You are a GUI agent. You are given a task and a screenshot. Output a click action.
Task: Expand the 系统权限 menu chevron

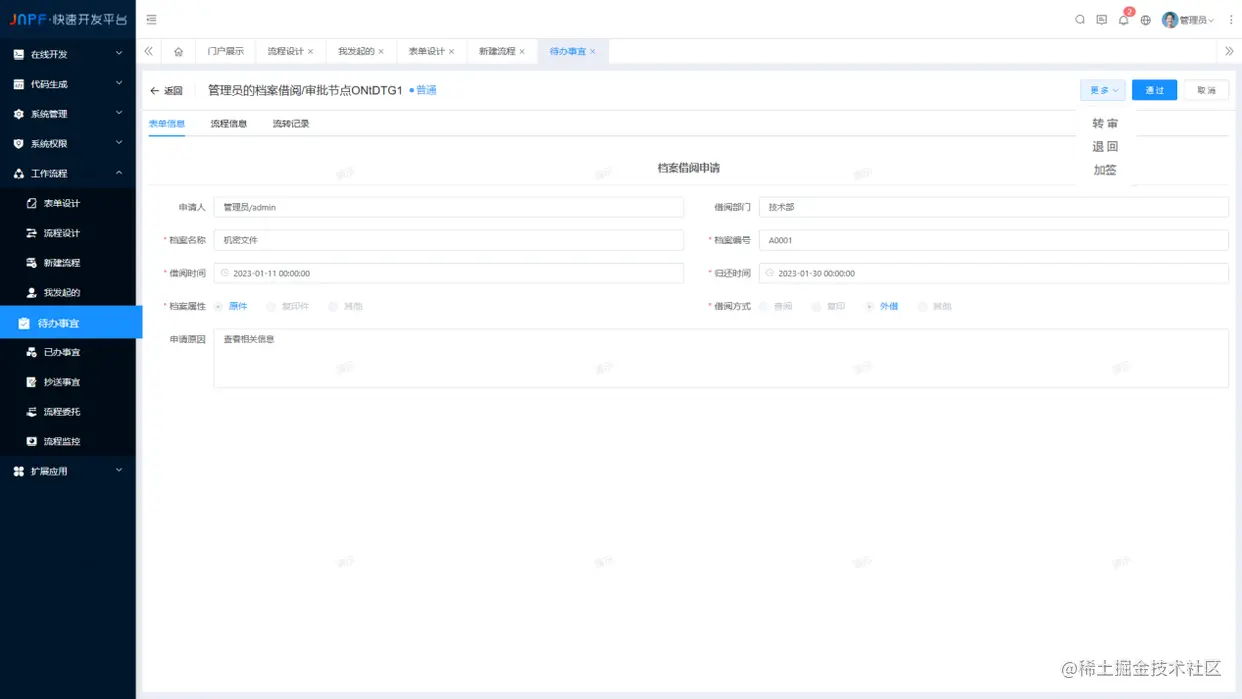[119, 143]
